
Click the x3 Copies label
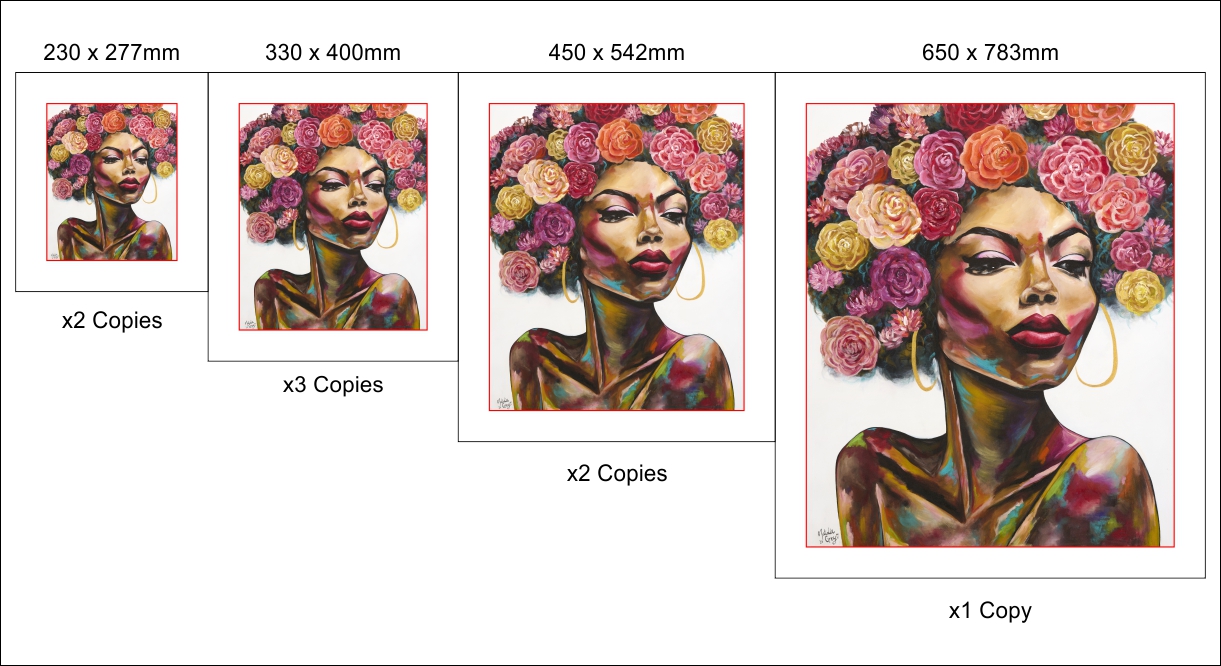point(333,385)
